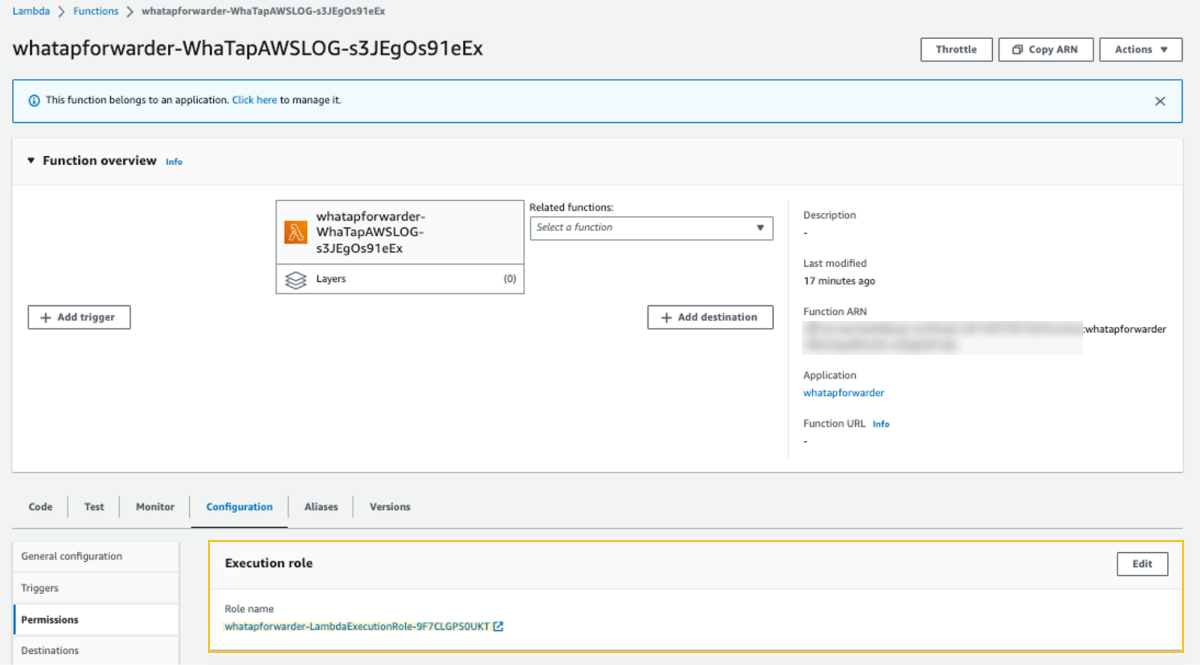Select the Configuration tab
Screen dimensions: 1200x665
[239, 507]
